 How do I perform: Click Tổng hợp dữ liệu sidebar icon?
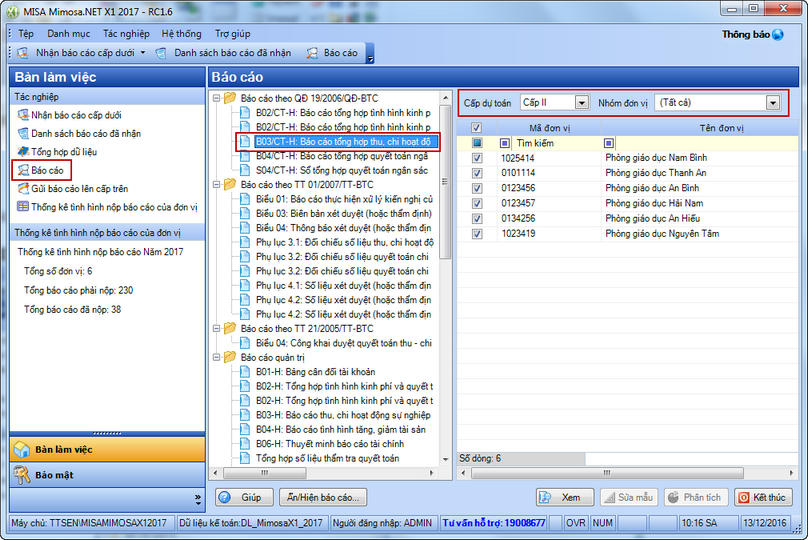23,151
